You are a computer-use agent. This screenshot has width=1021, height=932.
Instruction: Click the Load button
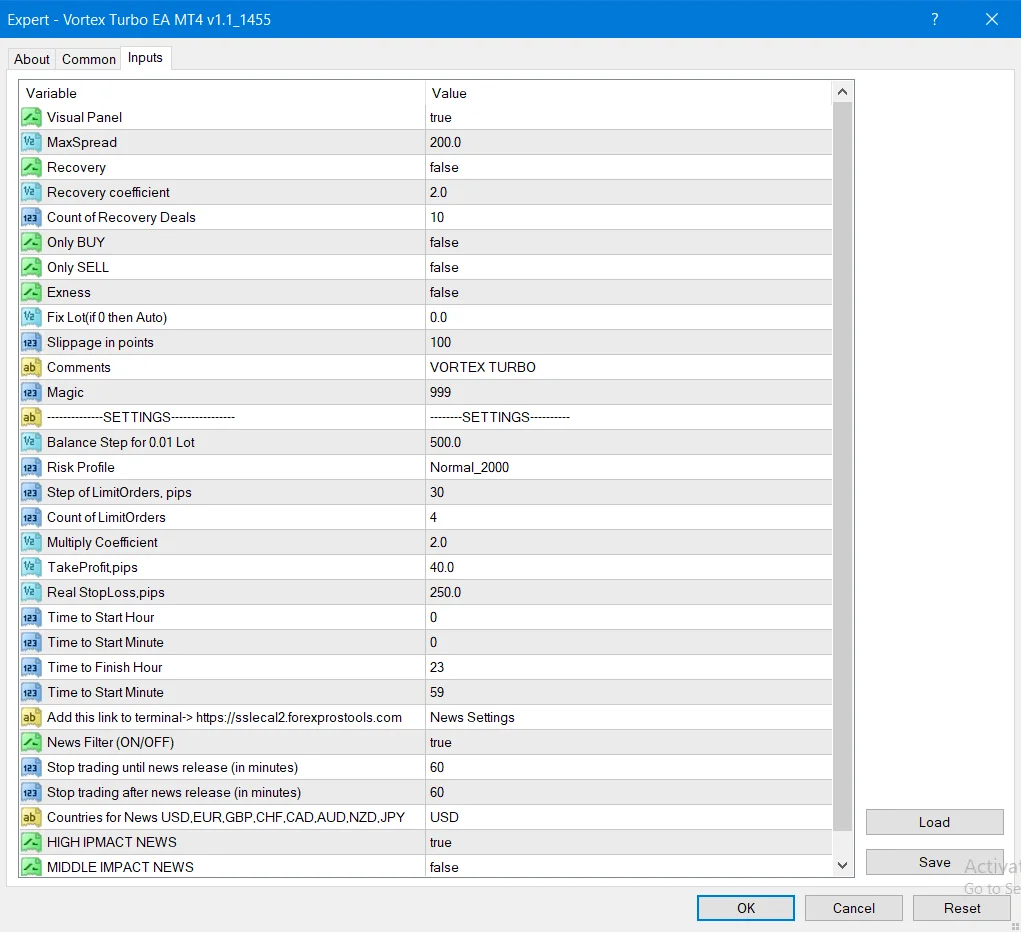tap(934, 821)
